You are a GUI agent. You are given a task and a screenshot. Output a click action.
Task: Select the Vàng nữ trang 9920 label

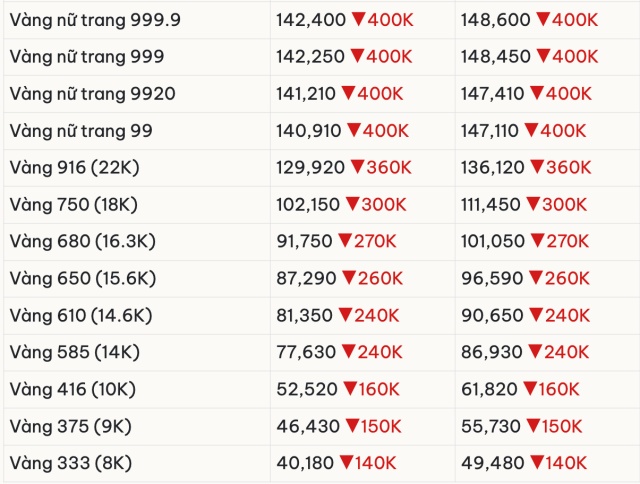click(92, 94)
